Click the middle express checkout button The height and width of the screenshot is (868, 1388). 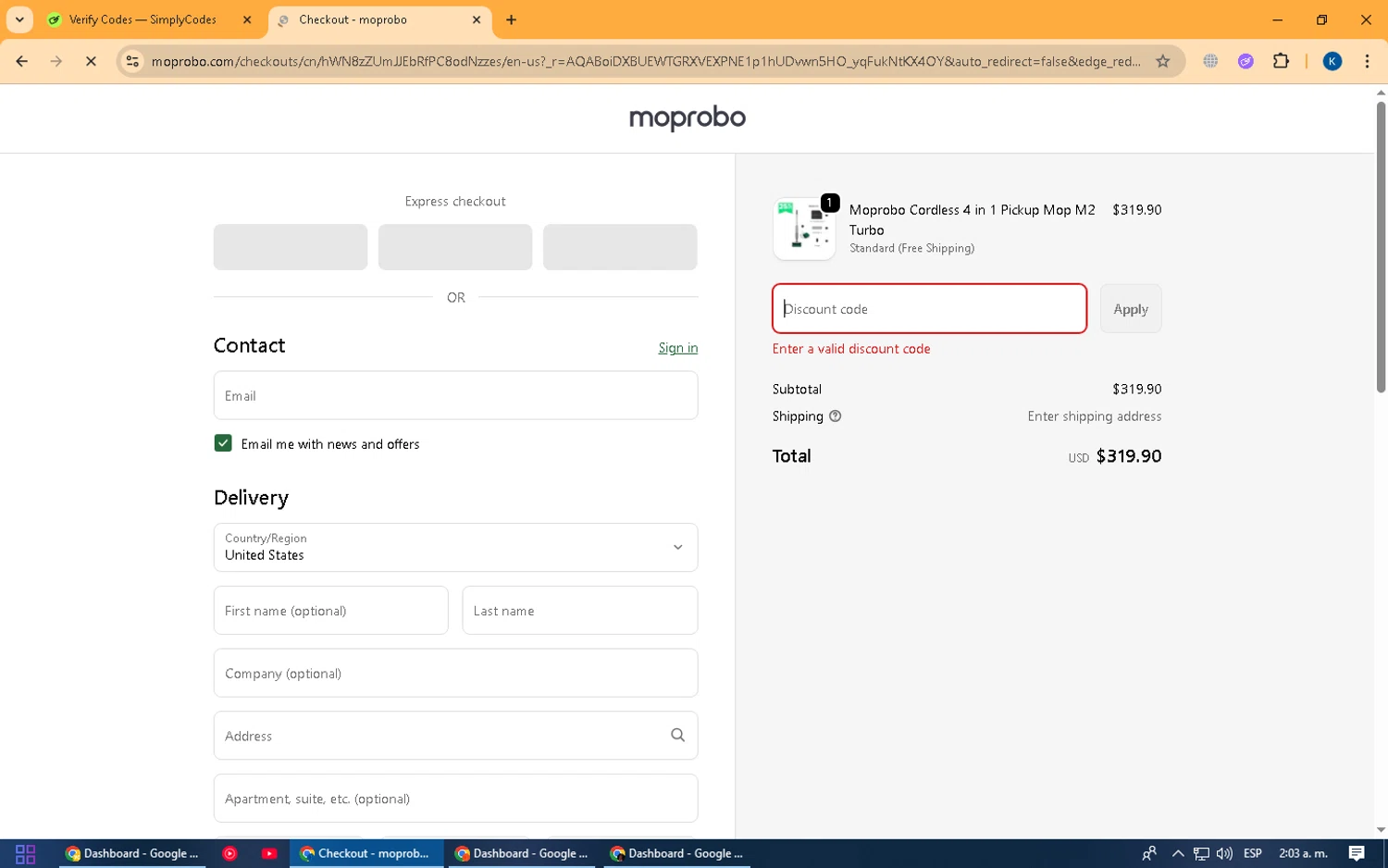(455, 247)
